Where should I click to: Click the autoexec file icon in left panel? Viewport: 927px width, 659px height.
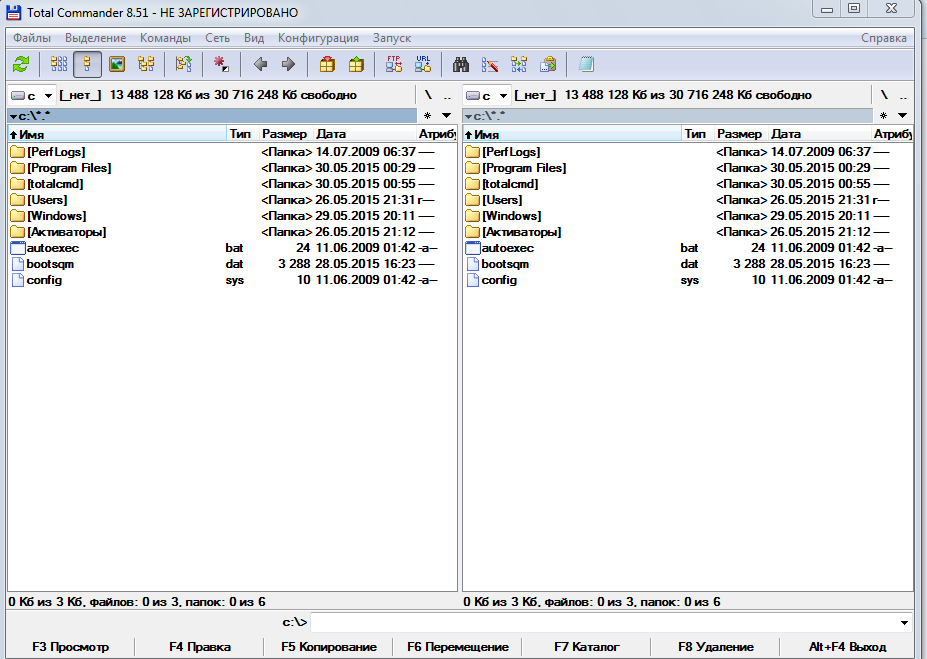coord(18,248)
